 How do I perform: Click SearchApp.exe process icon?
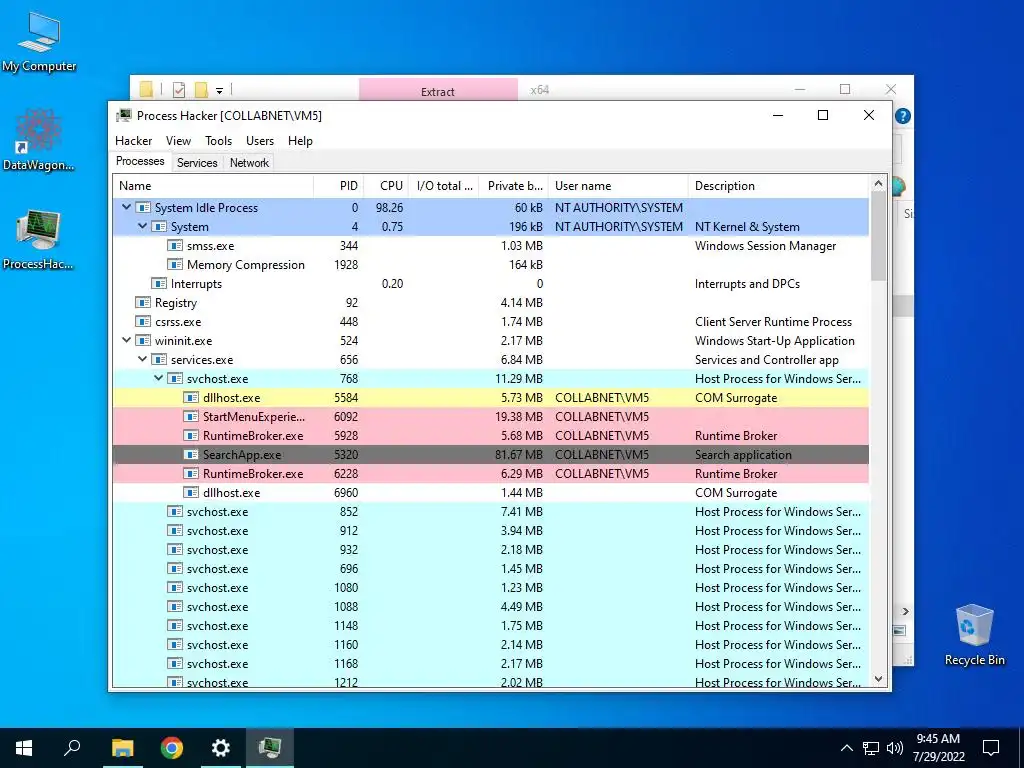191,455
